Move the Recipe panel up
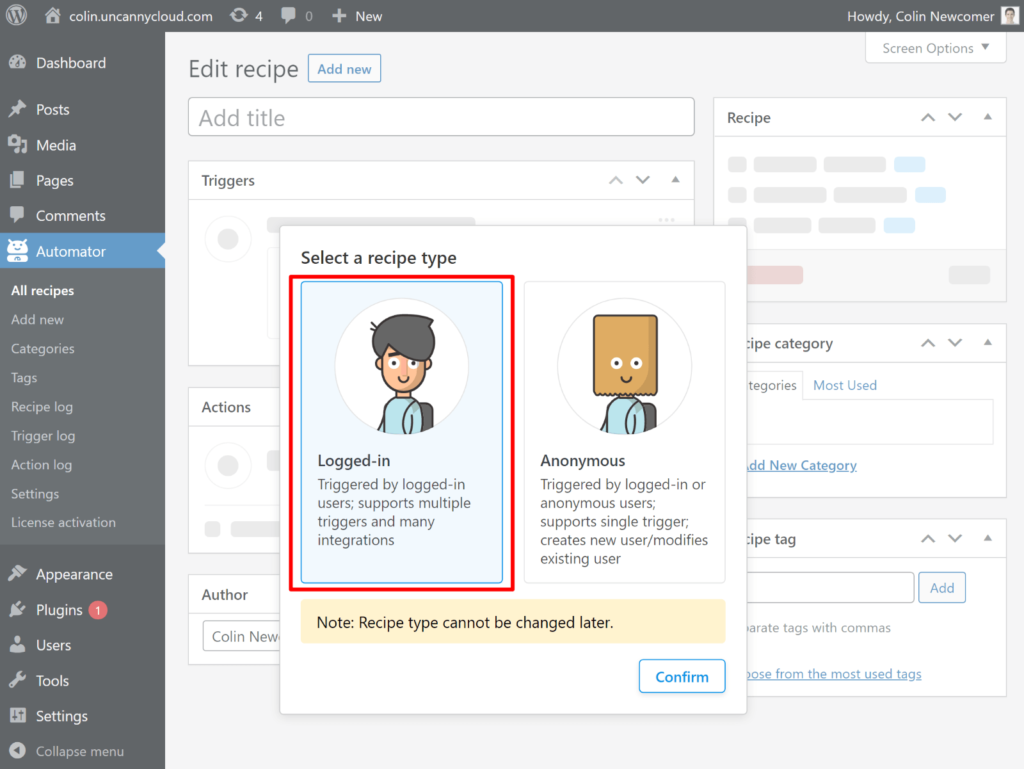 [x=928, y=118]
